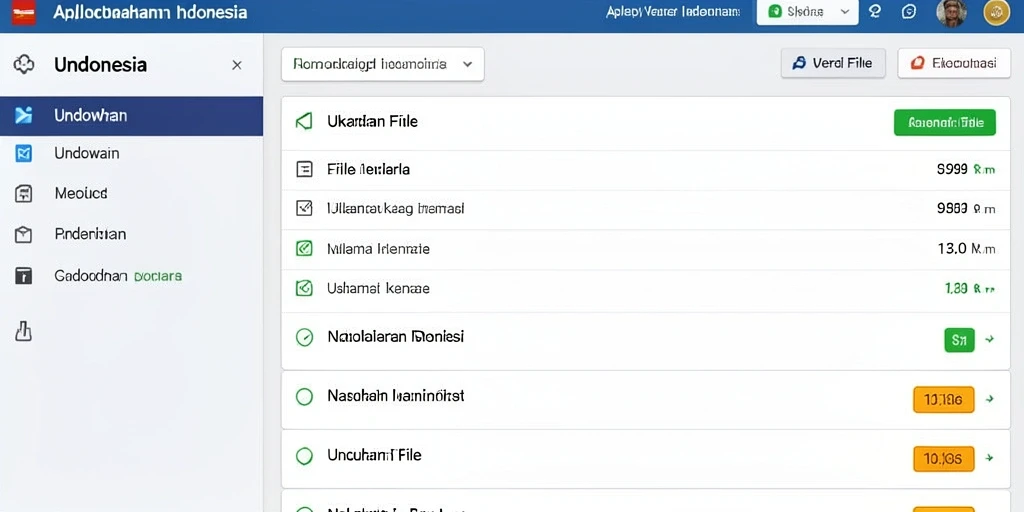Open the user profile avatar photo
Screen dimensions: 1024x512
pyautogui.click(x=951, y=12)
